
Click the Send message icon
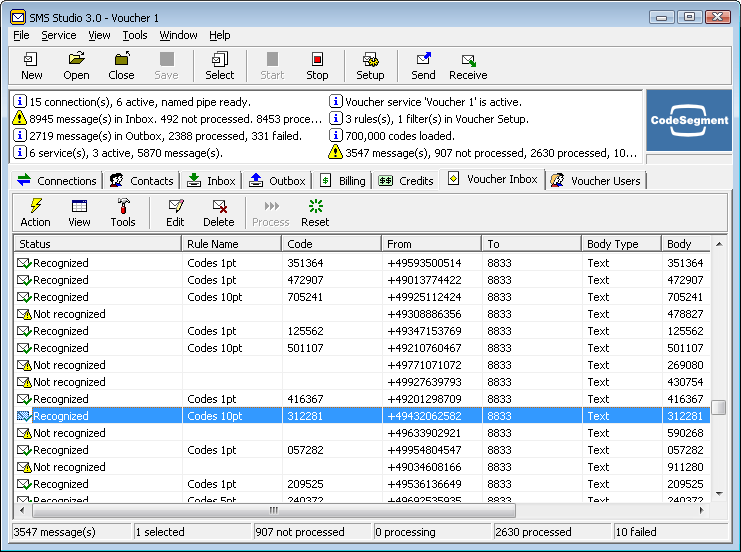point(423,66)
